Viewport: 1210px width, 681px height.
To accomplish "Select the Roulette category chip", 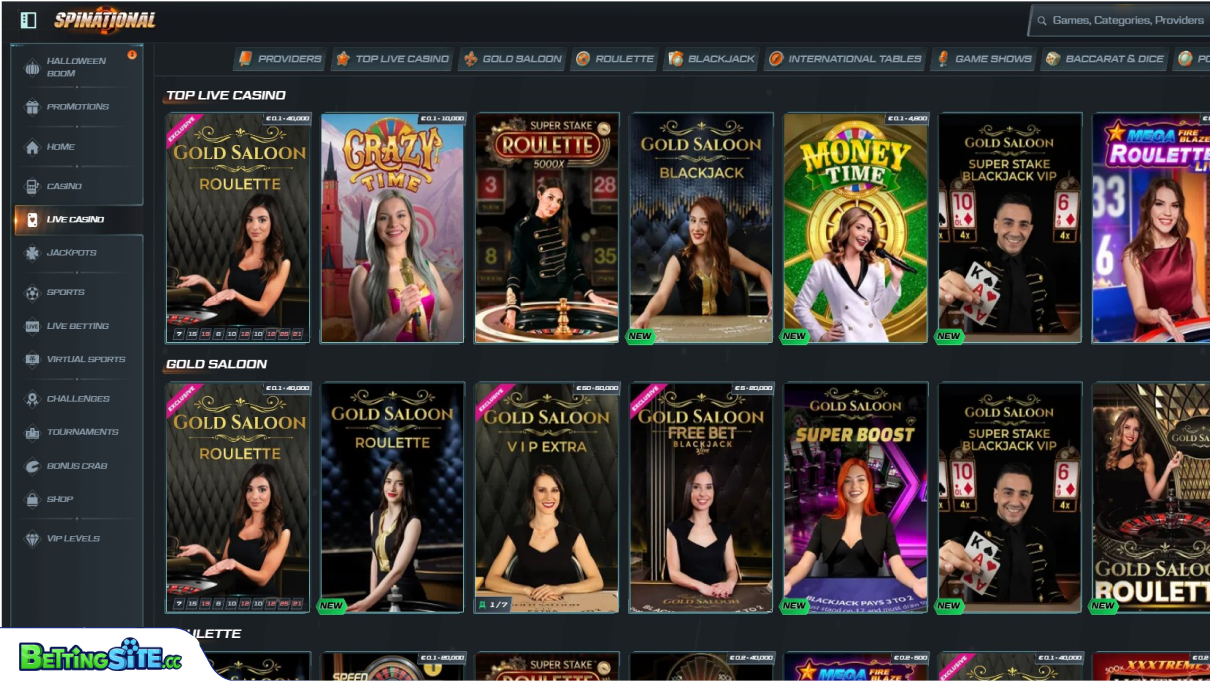I will pyautogui.click(x=613, y=58).
